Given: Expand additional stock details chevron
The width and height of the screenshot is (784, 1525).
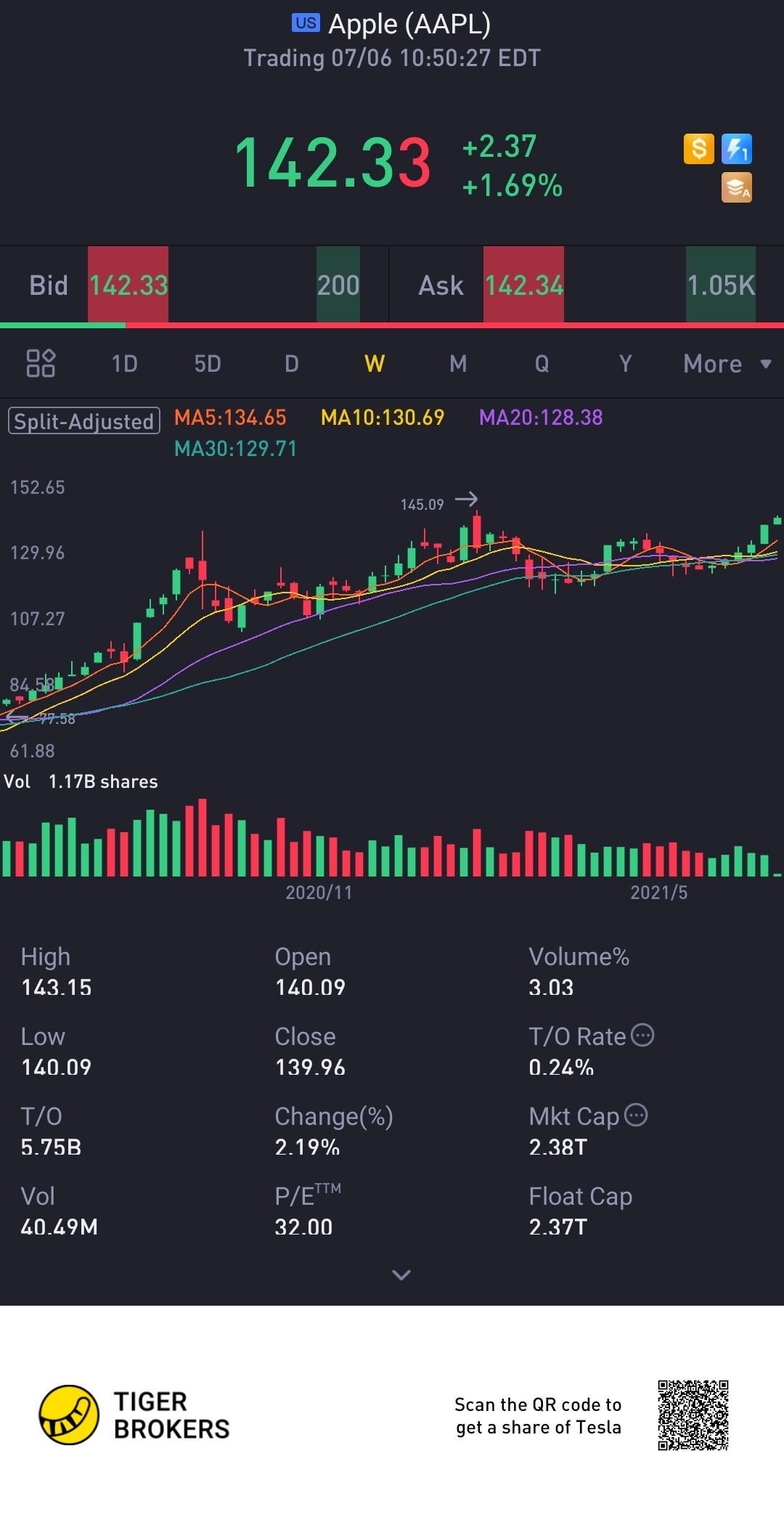Looking at the screenshot, I should pos(401,1274).
